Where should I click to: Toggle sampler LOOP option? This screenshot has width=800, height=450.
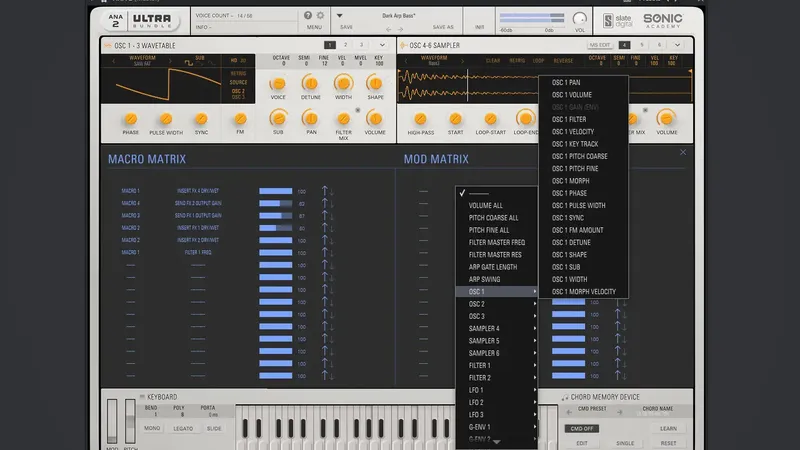tap(538, 61)
